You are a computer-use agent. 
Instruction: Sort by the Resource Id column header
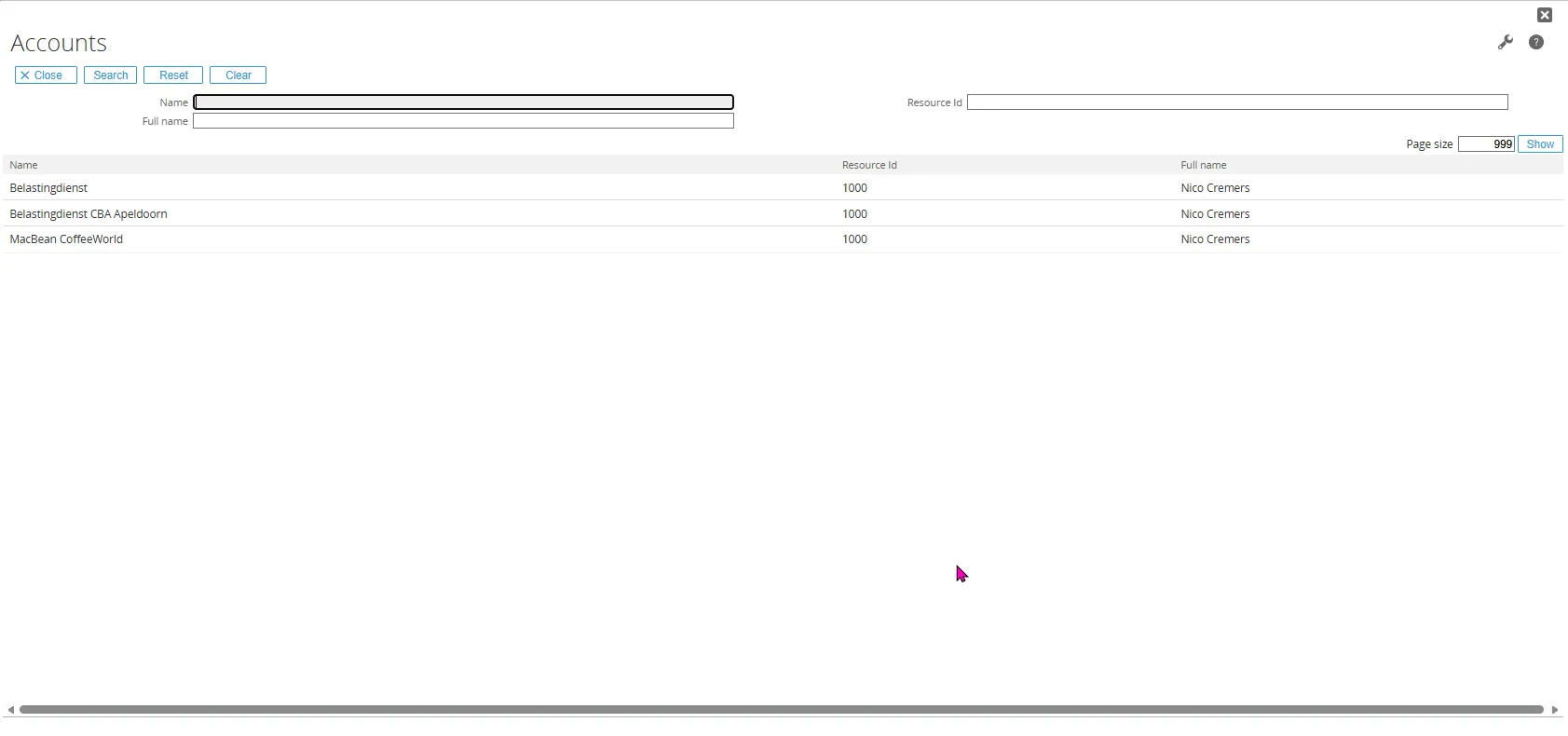869,165
